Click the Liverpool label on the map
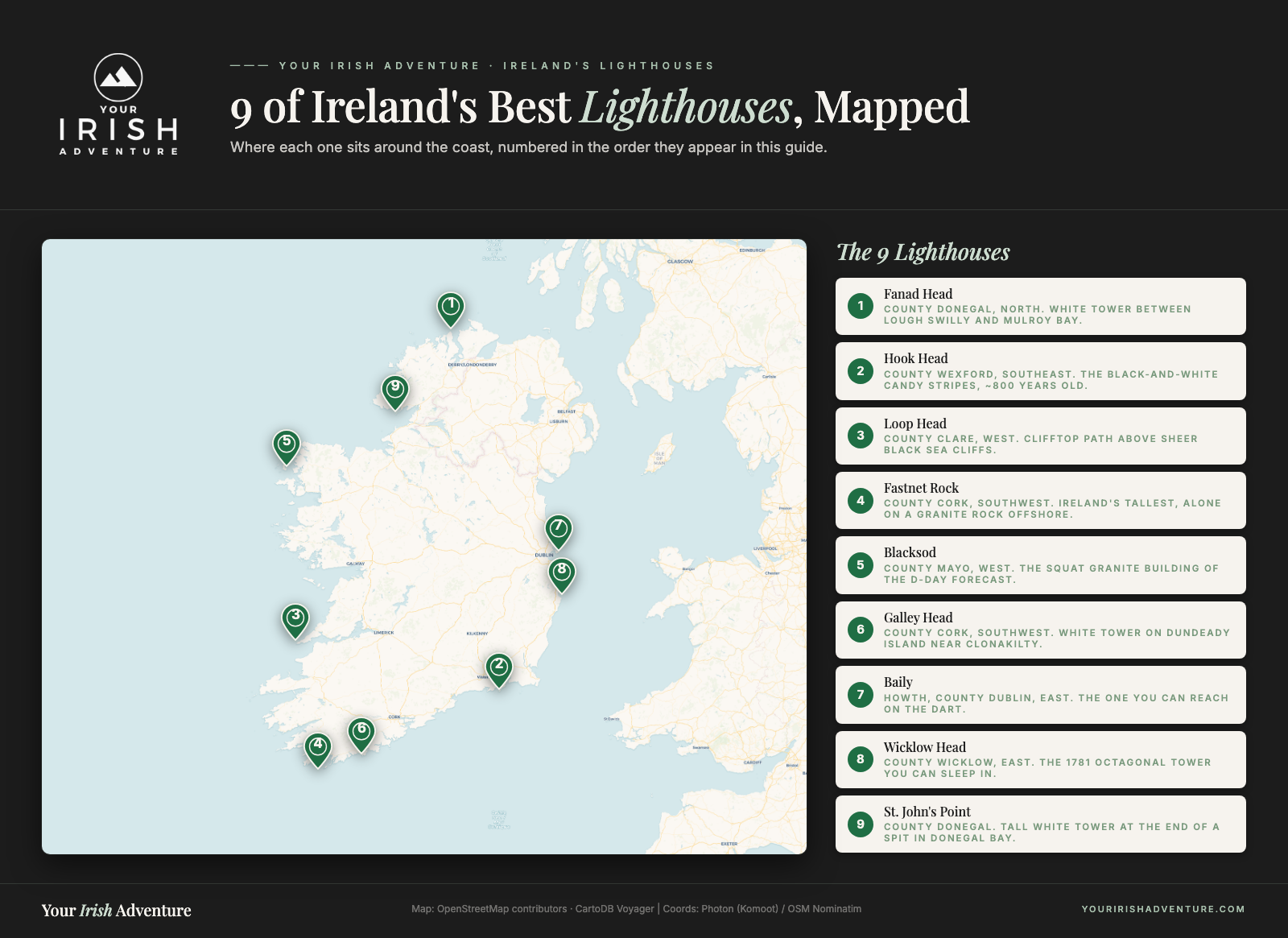Image resolution: width=1288 pixels, height=938 pixels. click(766, 548)
